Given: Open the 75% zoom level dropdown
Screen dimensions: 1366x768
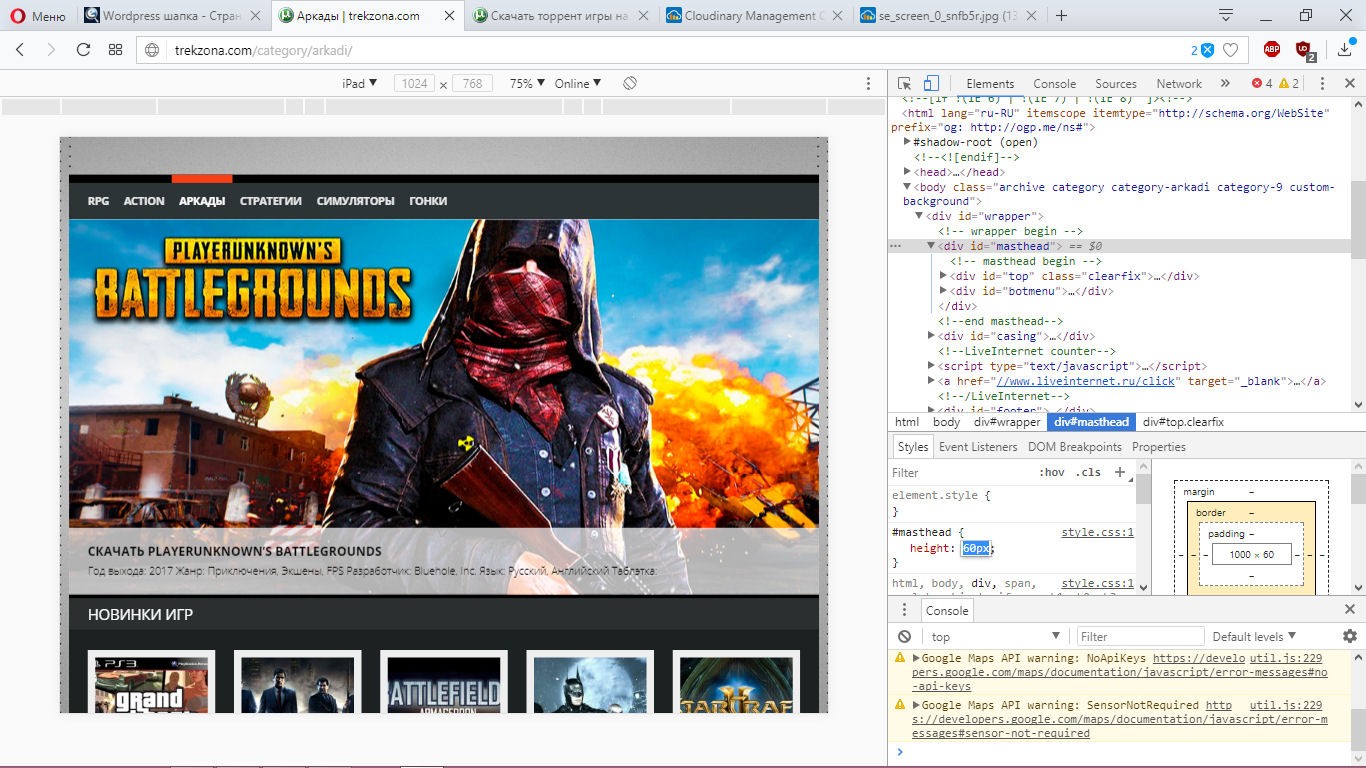Looking at the screenshot, I should tap(527, 84).
